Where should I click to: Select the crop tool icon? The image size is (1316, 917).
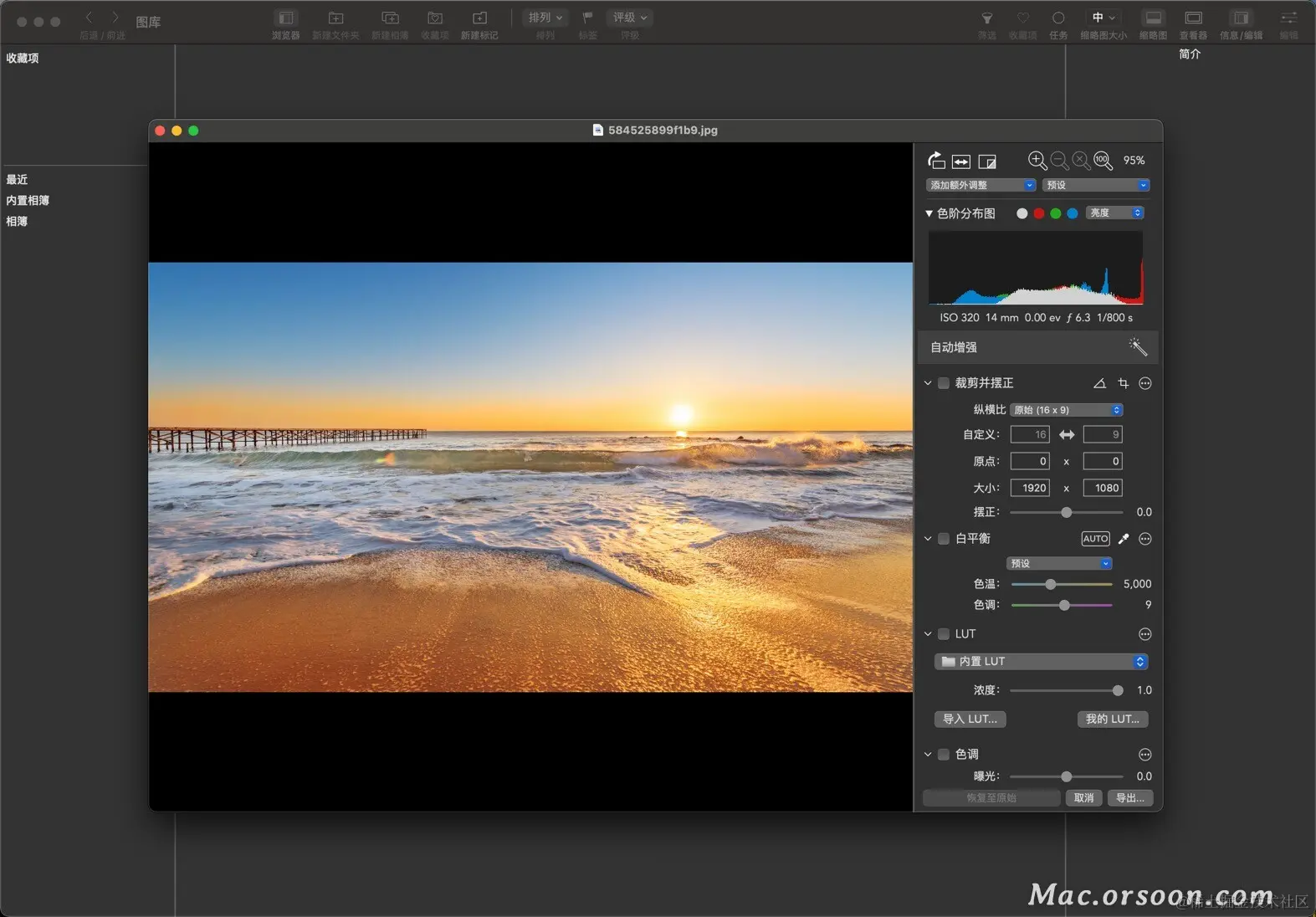[1123, 383]
